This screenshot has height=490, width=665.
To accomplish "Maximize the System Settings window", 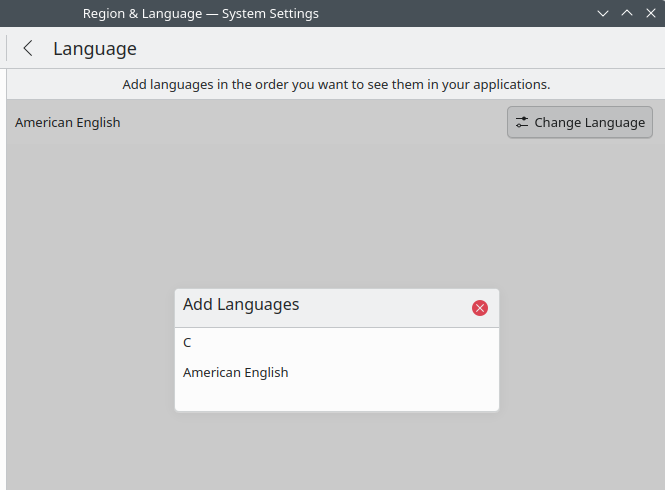I will (x=626, y=14).
